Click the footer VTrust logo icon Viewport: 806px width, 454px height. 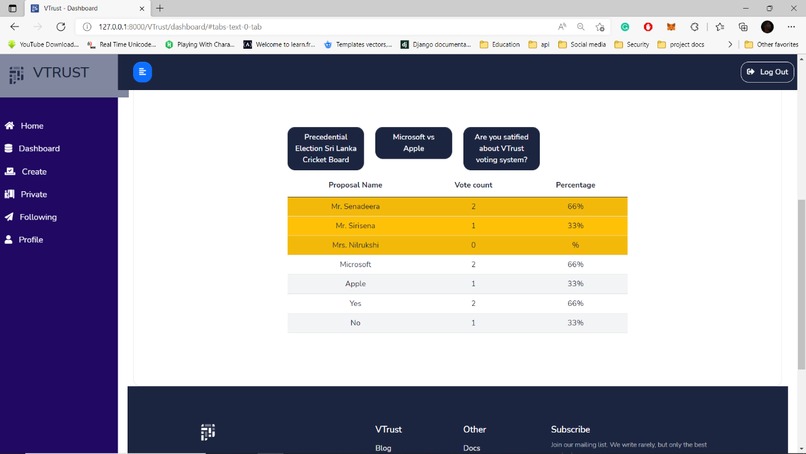point(208,432)
